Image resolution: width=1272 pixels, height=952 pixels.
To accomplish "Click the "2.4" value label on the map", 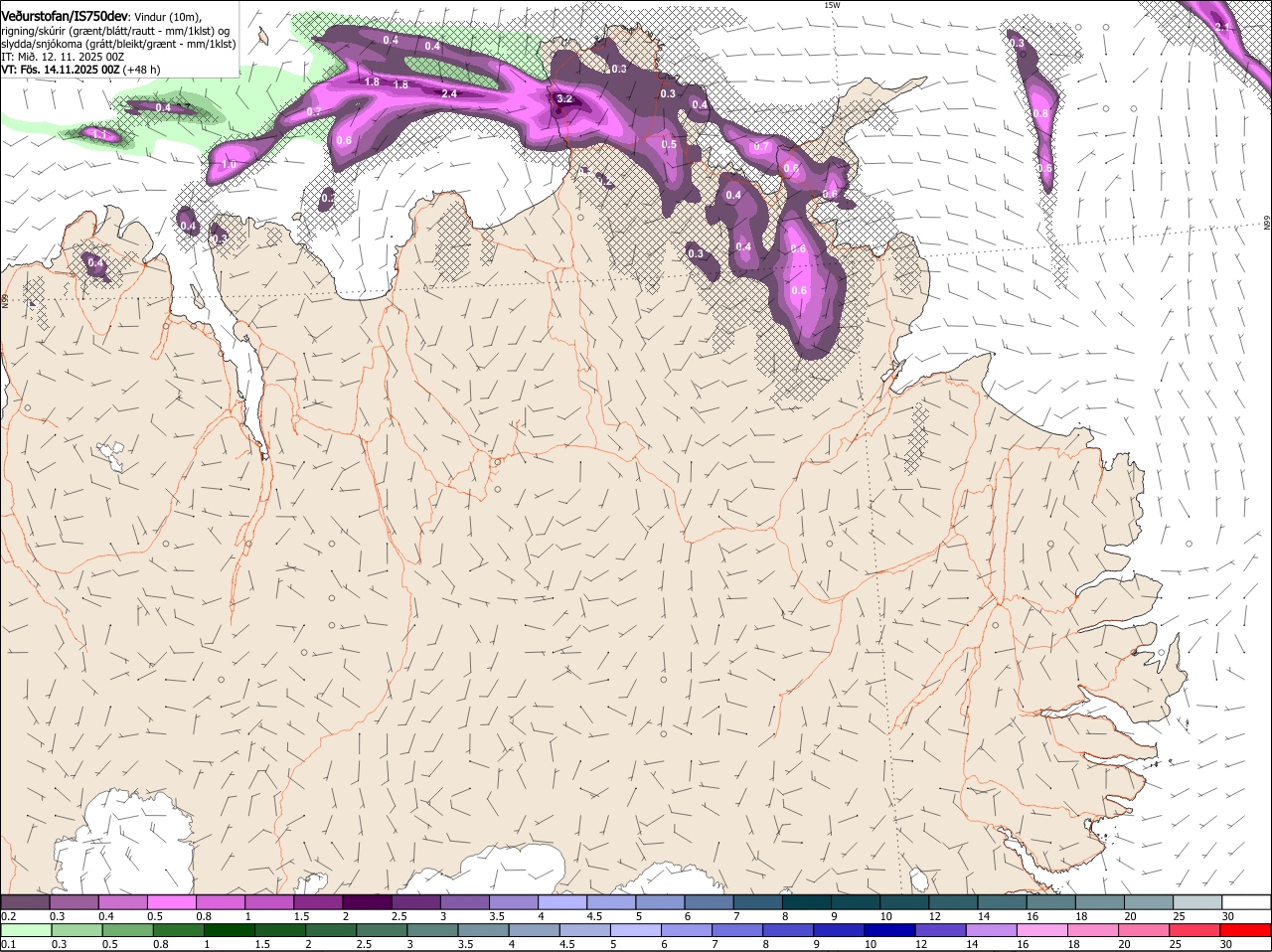I will (x=448, y=93).
